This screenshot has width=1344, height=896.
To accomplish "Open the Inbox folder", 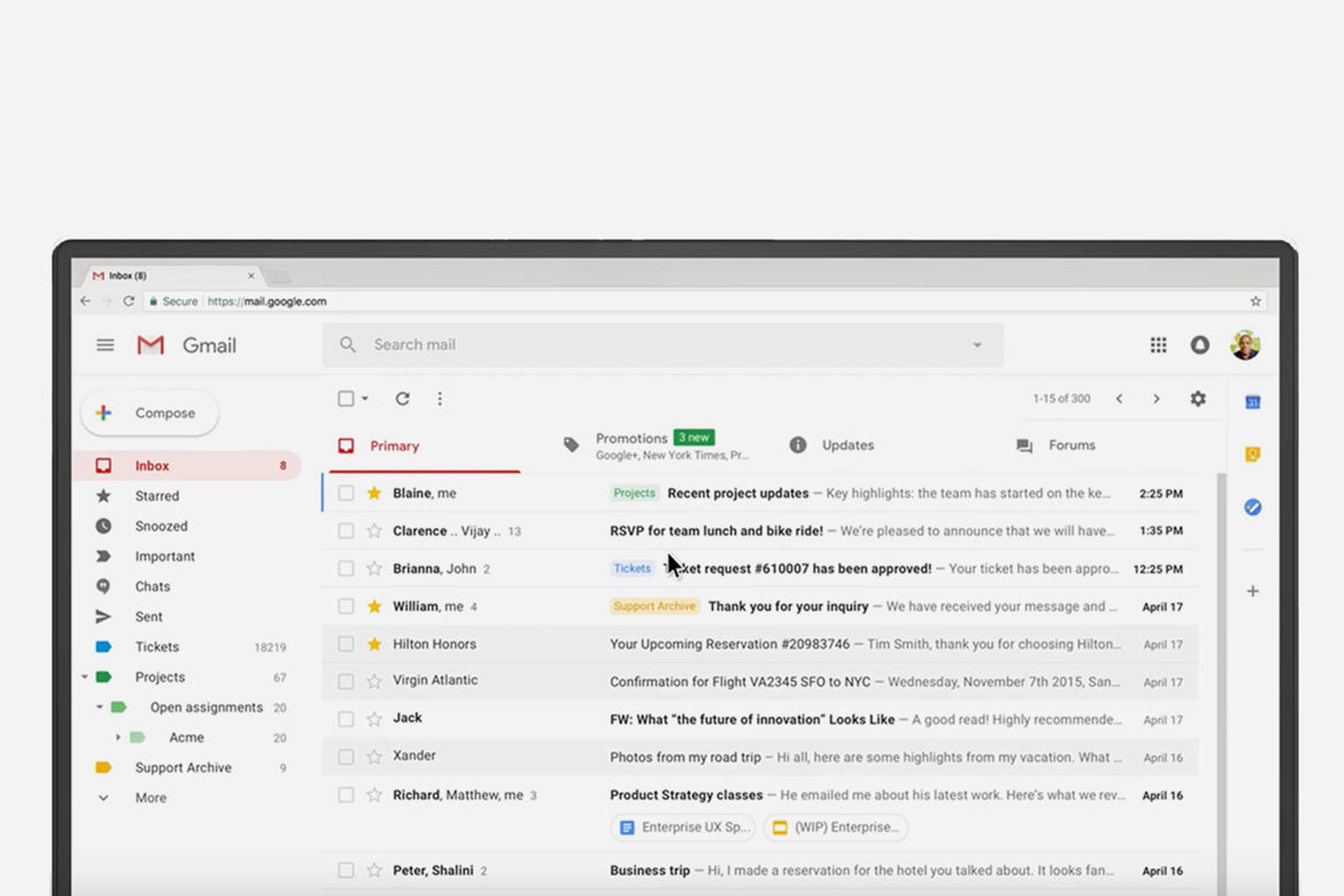I will (x=188, y=465).
